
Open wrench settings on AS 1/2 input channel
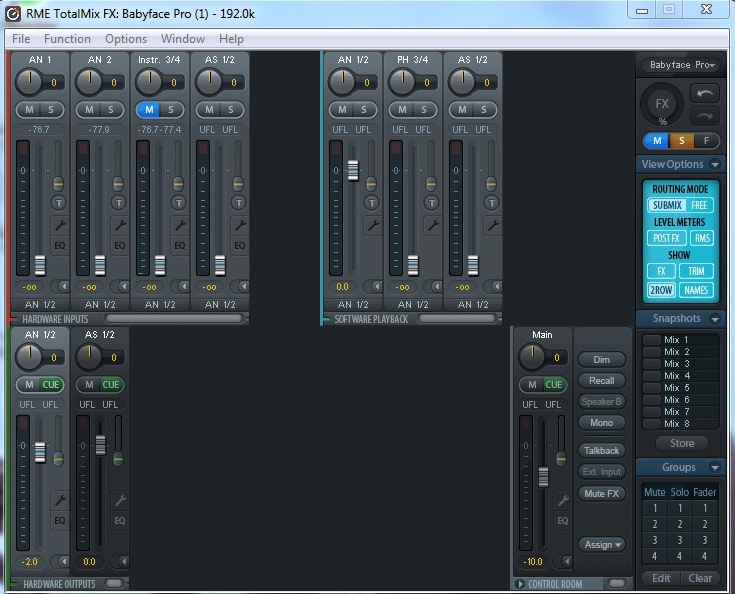pos(240,226)
